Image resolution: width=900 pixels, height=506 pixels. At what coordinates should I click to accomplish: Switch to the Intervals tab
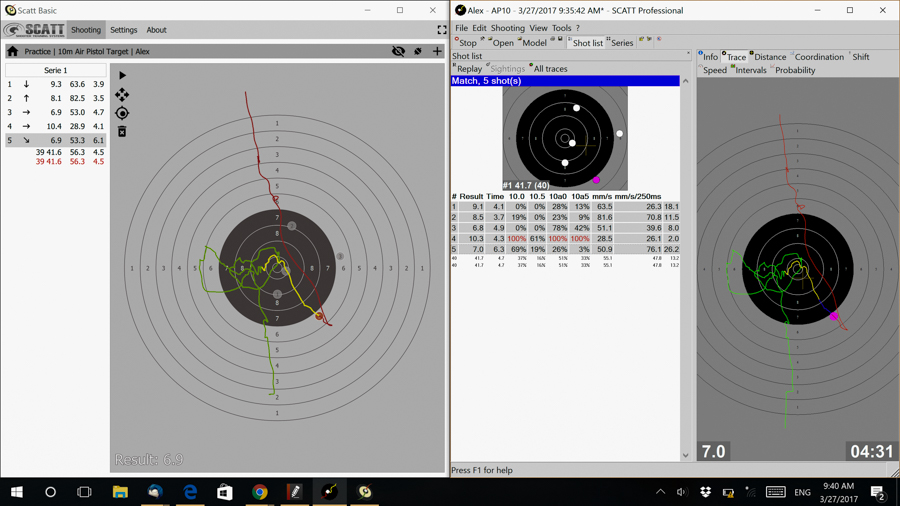pyautogui.click(x=749, y=70)
